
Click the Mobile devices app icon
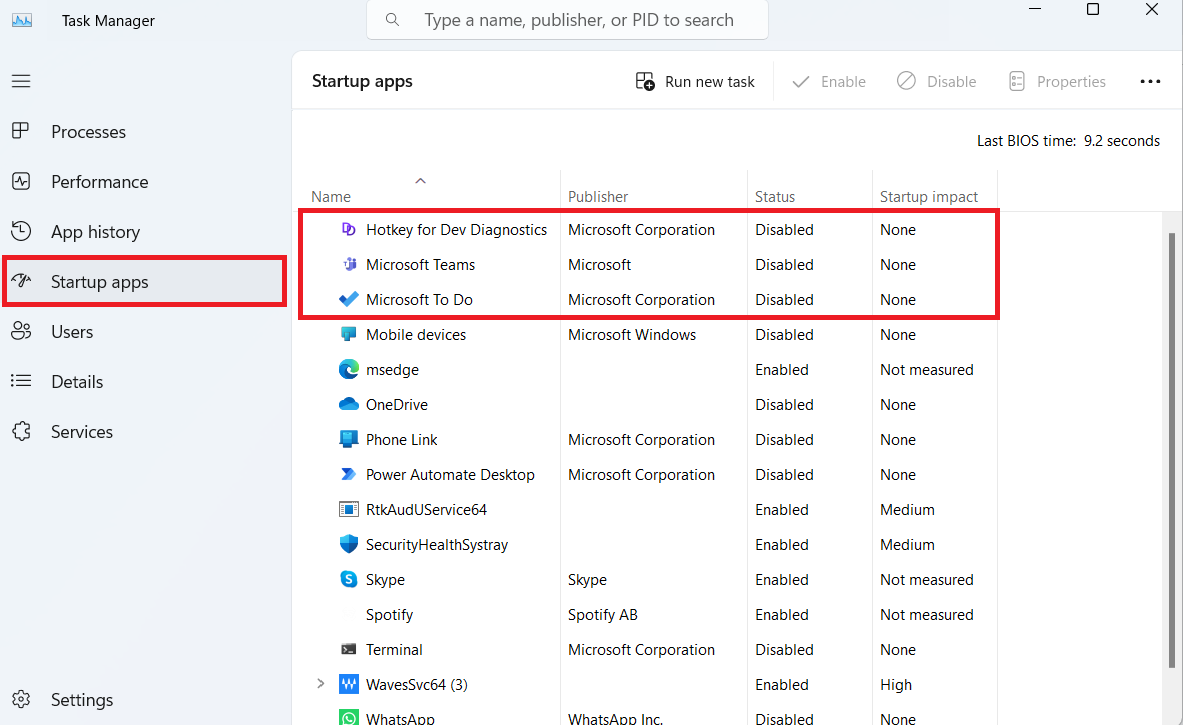point(349,334)
